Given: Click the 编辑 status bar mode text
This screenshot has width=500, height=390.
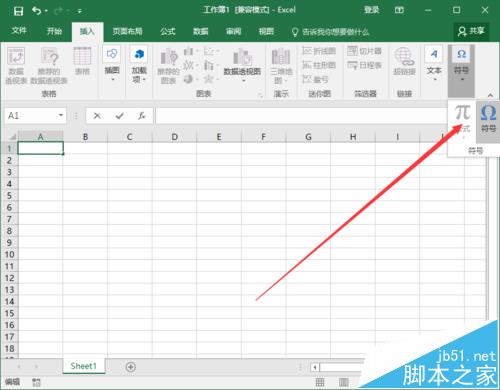Looking at the screenshot, I should point(12,382).
